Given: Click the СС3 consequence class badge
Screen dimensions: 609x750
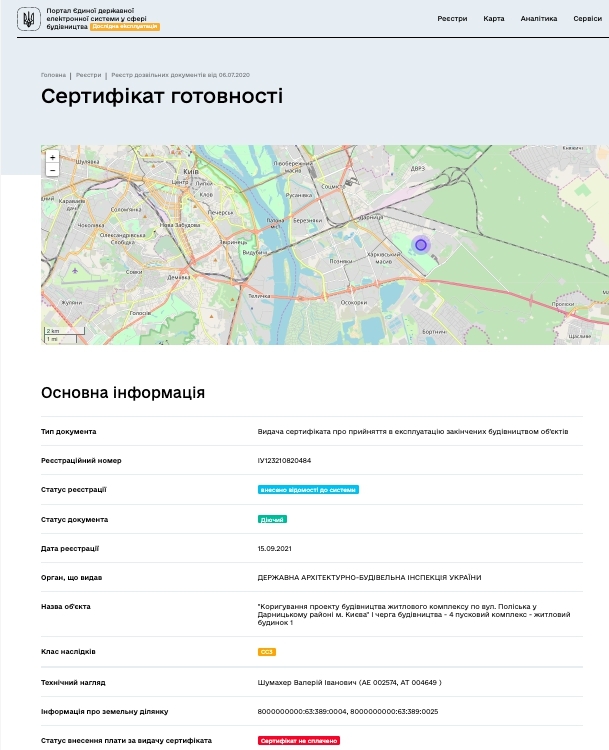Looking at the screenshot, I should (266, 652).
